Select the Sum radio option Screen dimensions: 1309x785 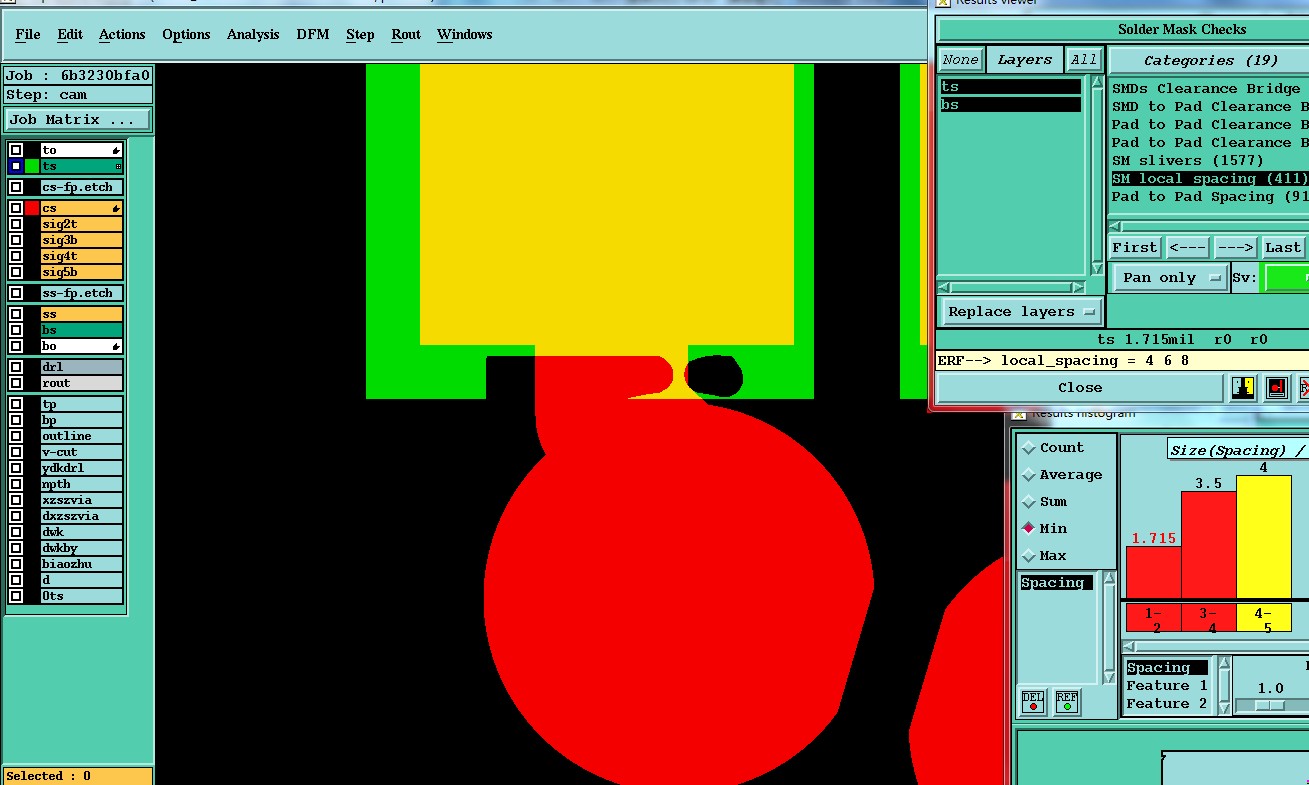pyautogui.click(x=1029, y=502)
